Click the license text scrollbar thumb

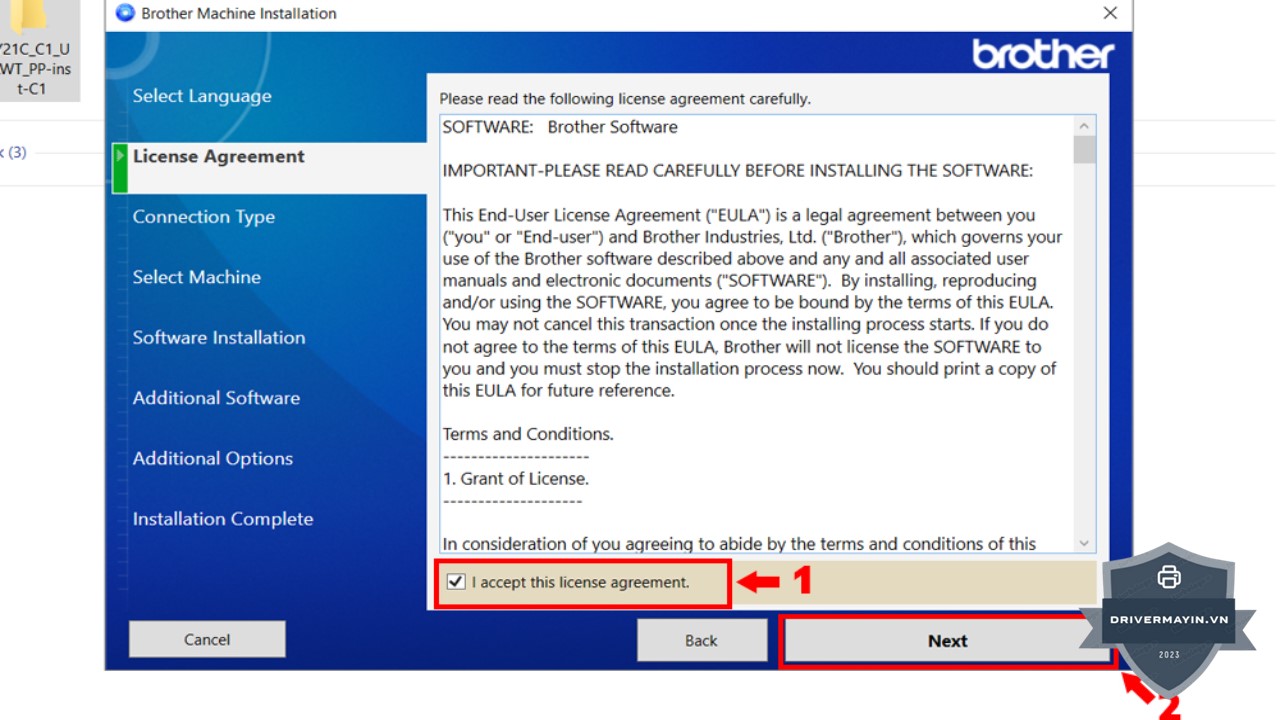[1084, 150]
